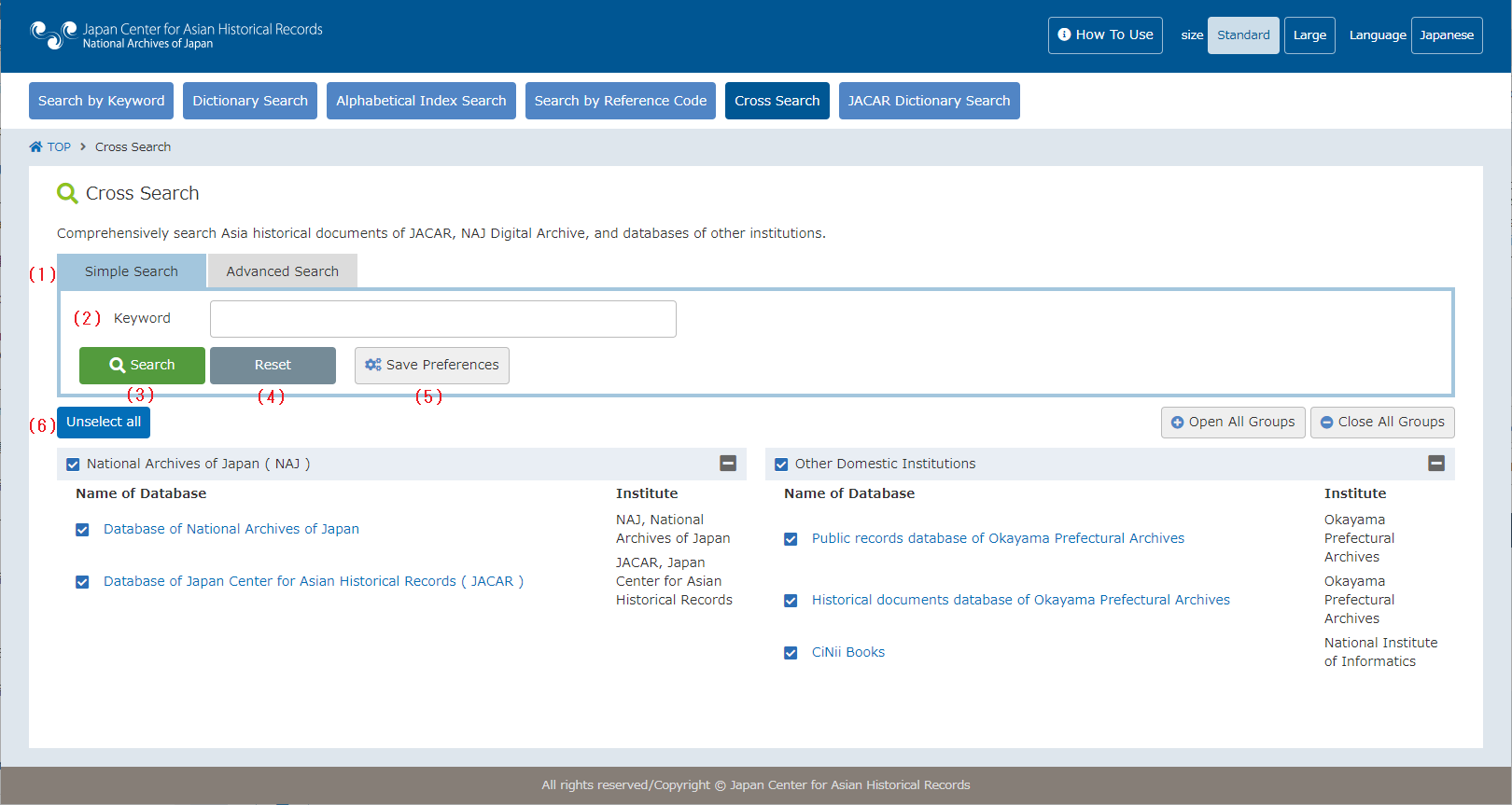The width and height of the screenshot is (1512, 805).
Task: Open the CiNii Books link
Action: click(848, 652)
